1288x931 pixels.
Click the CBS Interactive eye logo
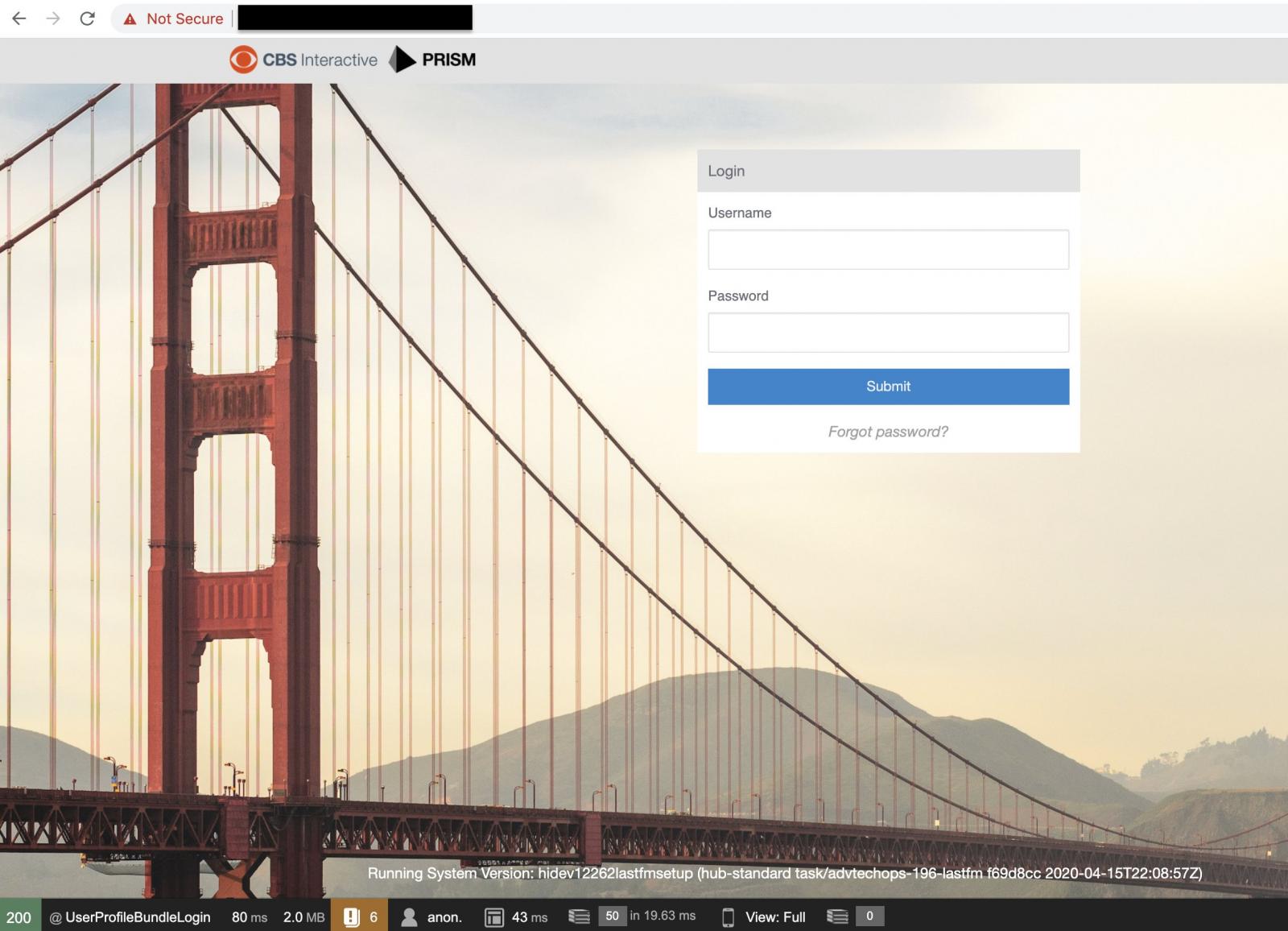click(x=243, y=59)
